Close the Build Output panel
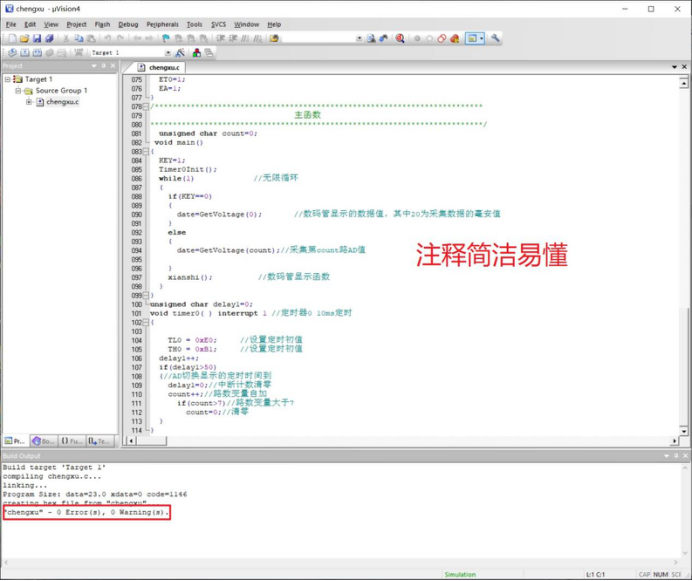This screenshot has width=692, height=581. pos(685,456)
